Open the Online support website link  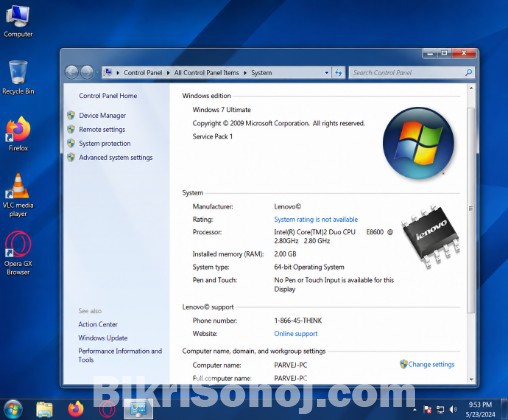point(296,334)
